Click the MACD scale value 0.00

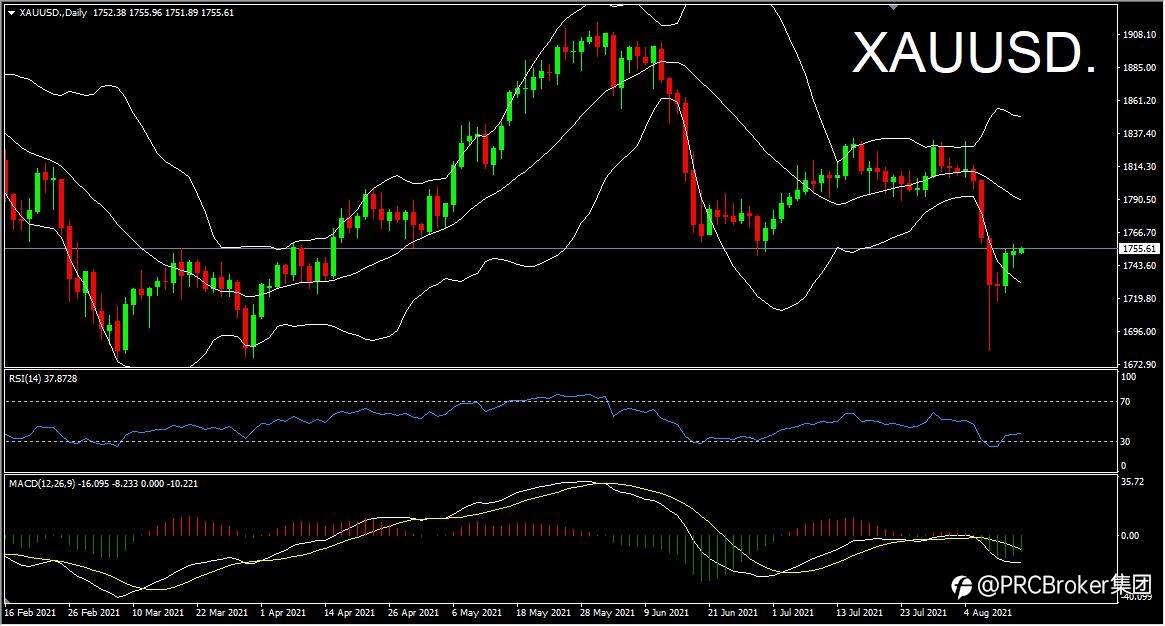[x=1130, y=535]
